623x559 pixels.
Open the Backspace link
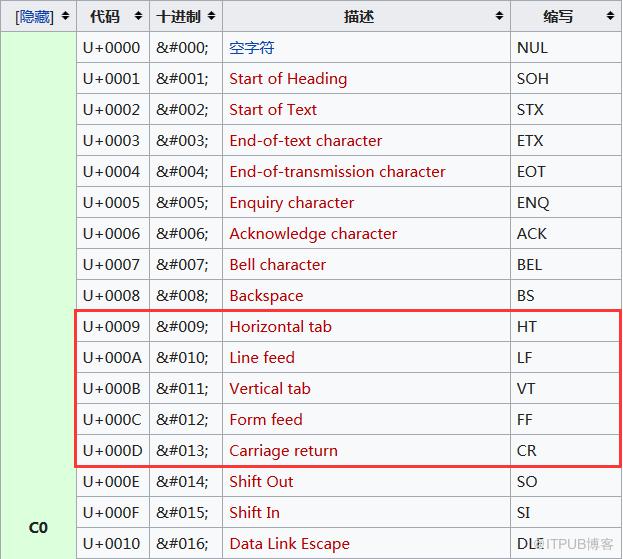click(x=266, y=296)
